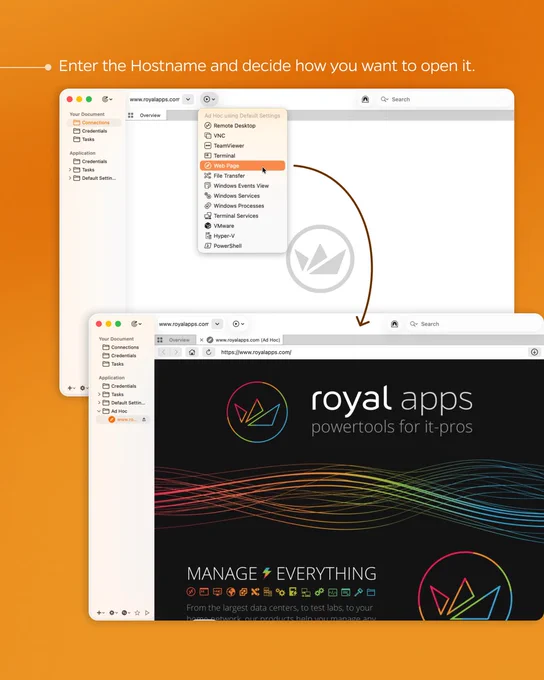Viewport: 544px width, 680px height.
Task: Open Ad Hoc connect button in front window
Action: click(x=238, y=324)
